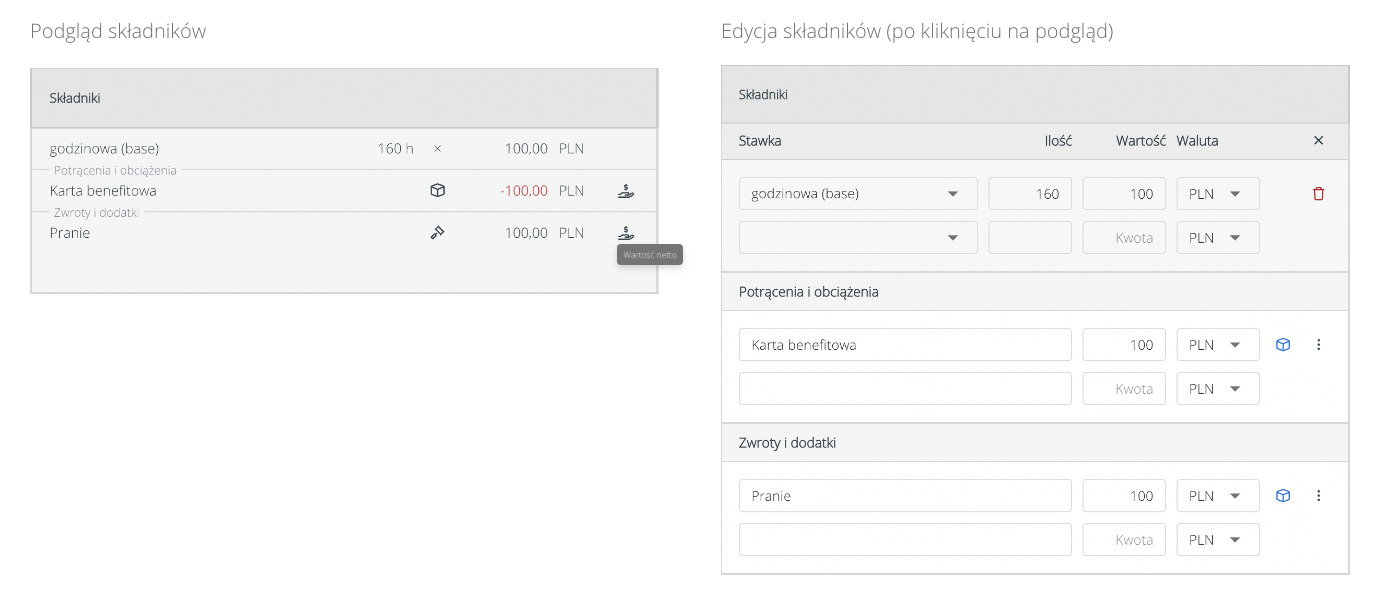Screen dimensions: 1382x602
Task: Open the PLN currency dropdown in the Stawka row
Action: point(1217,193)
